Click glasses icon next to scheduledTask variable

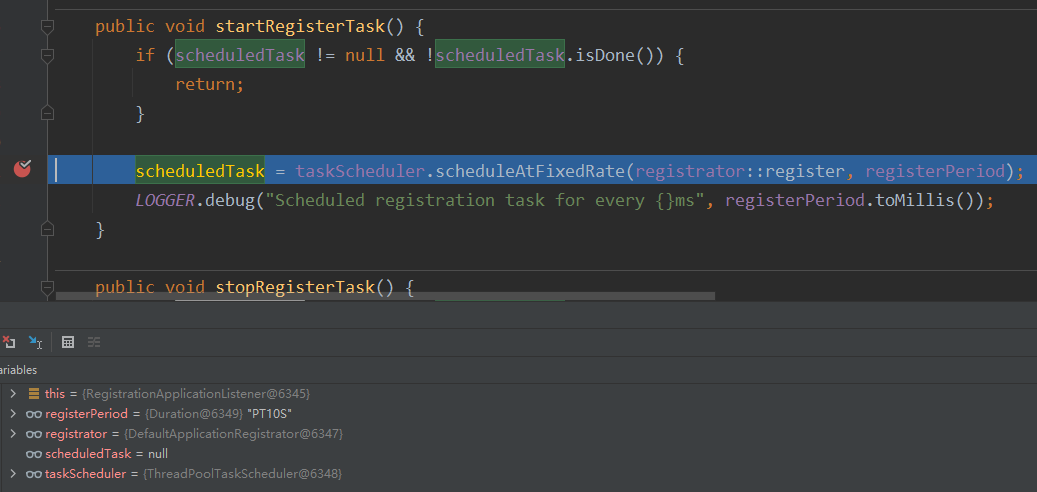point(34,454)
